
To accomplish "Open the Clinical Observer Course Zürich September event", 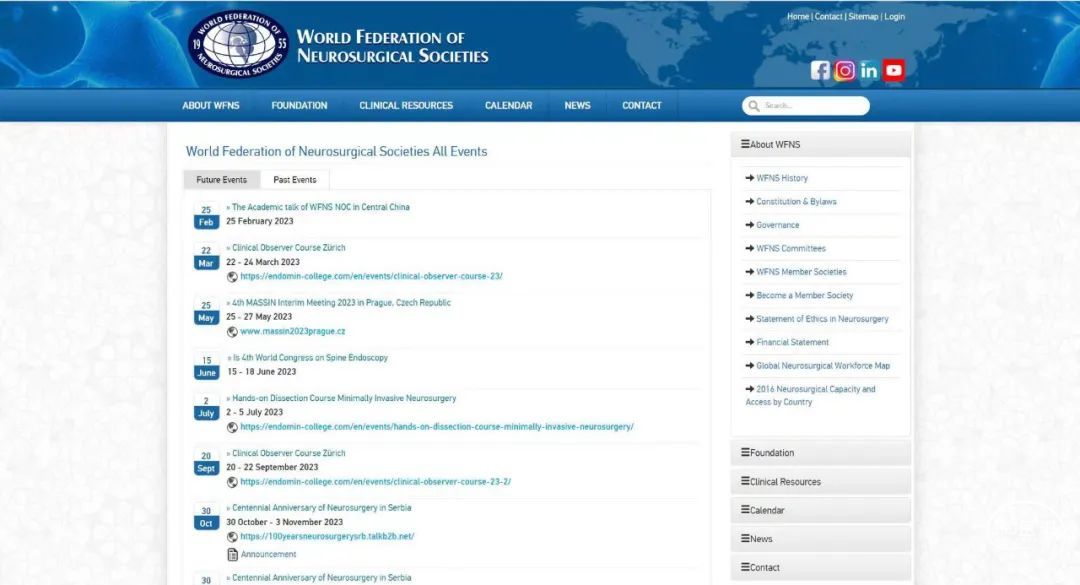I will pos(289,453).
